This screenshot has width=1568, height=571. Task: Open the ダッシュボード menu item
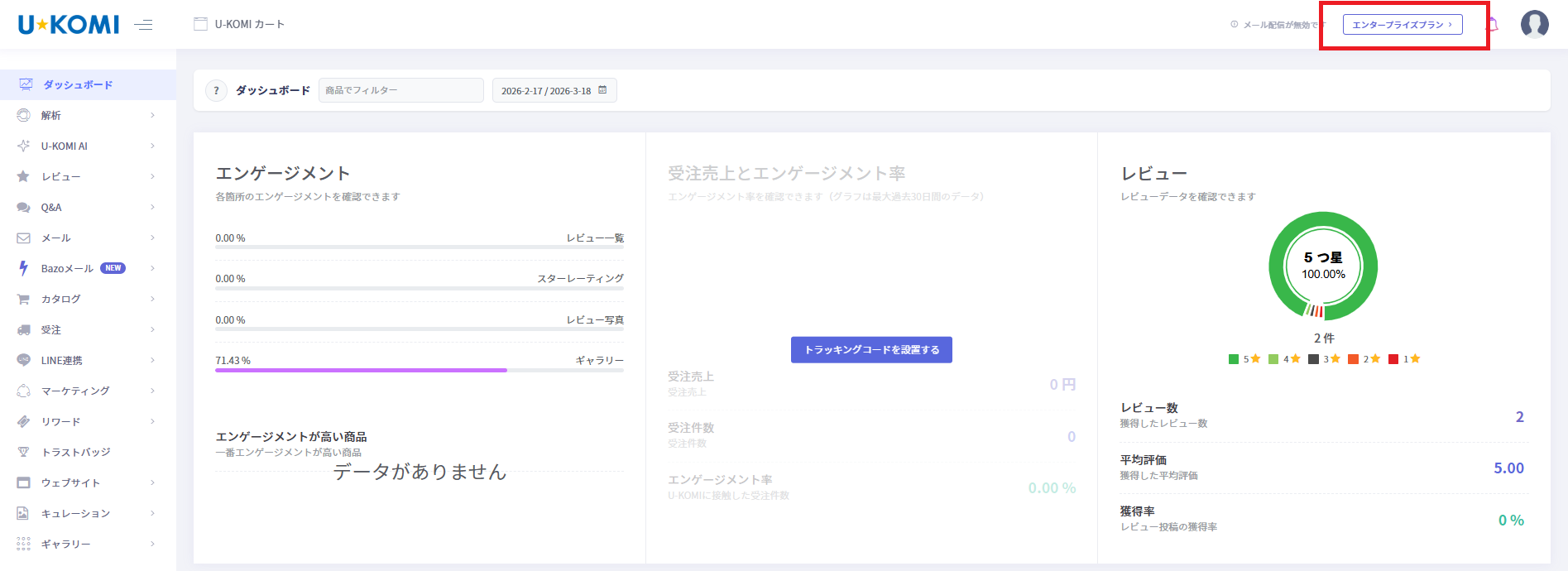pyautogui.click(x=78, y=84)
